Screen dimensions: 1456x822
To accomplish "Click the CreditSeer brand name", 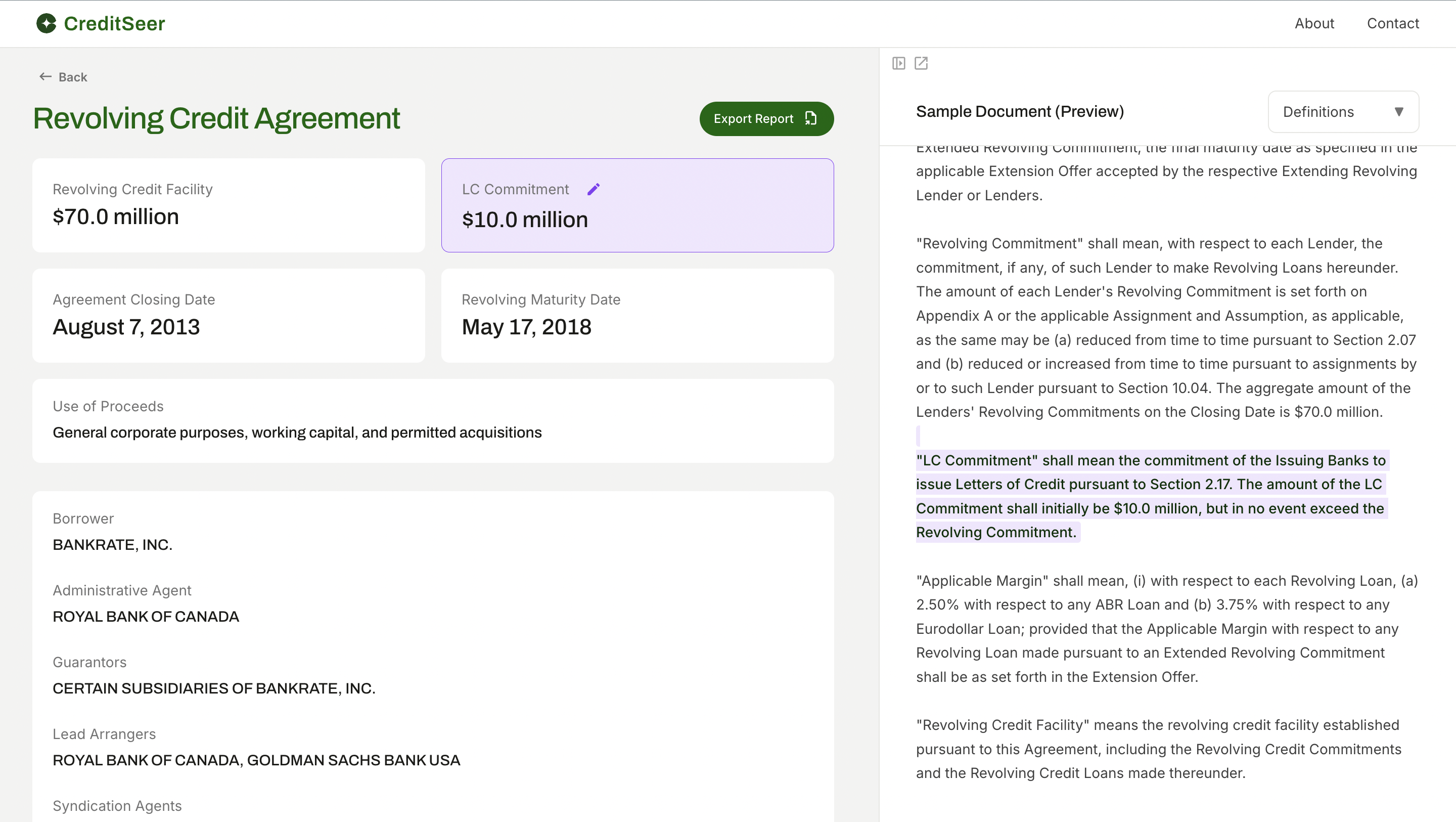I will point(114,23).
